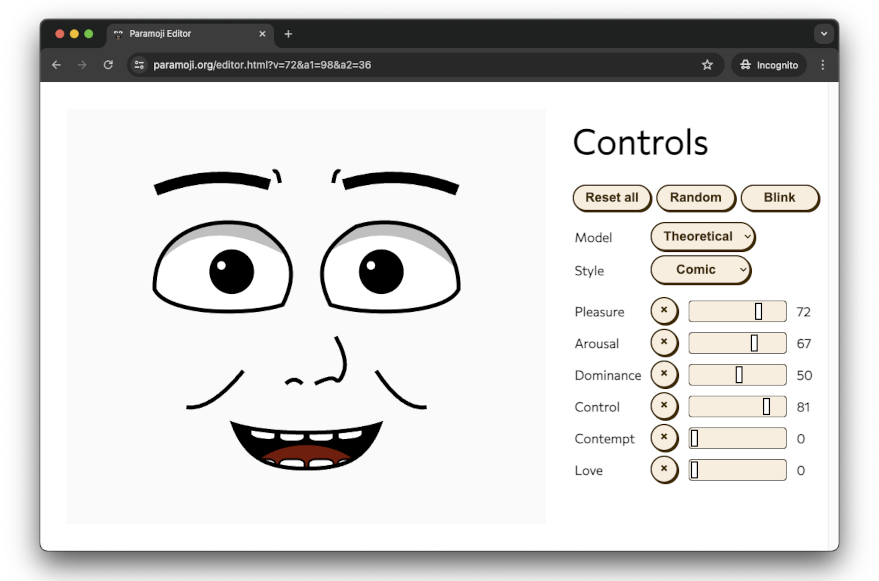Open the Model dropdown set to Theoretical
879x581 pixels.
(702, 237)
